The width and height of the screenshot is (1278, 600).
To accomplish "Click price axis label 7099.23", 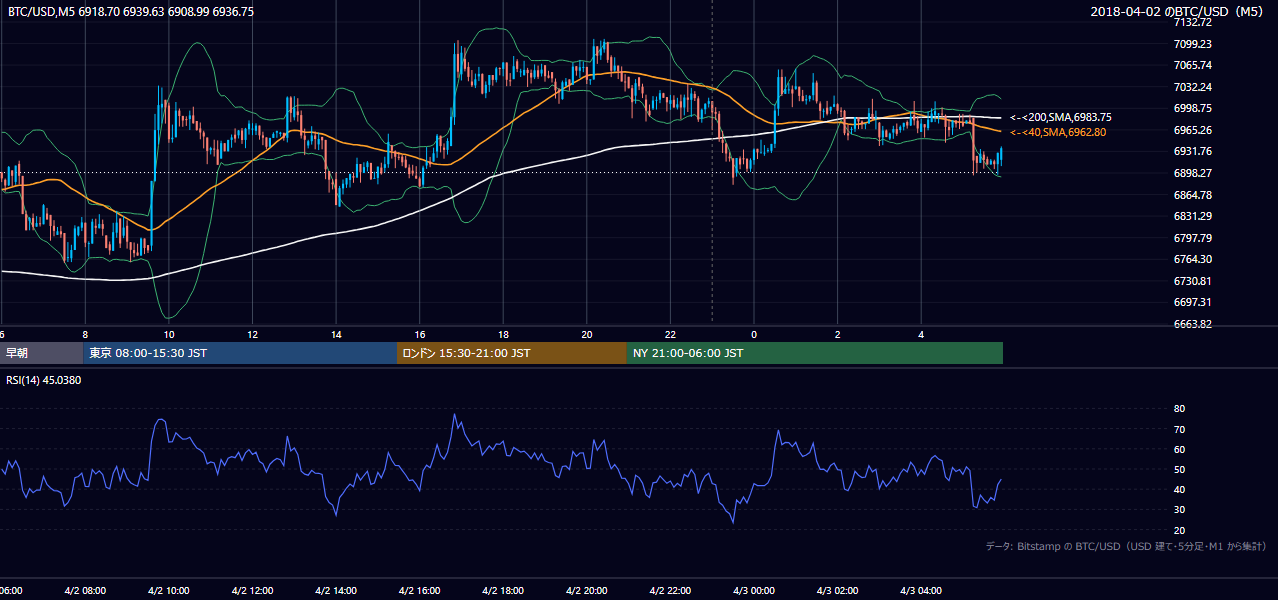I will tap(1192, 44).
